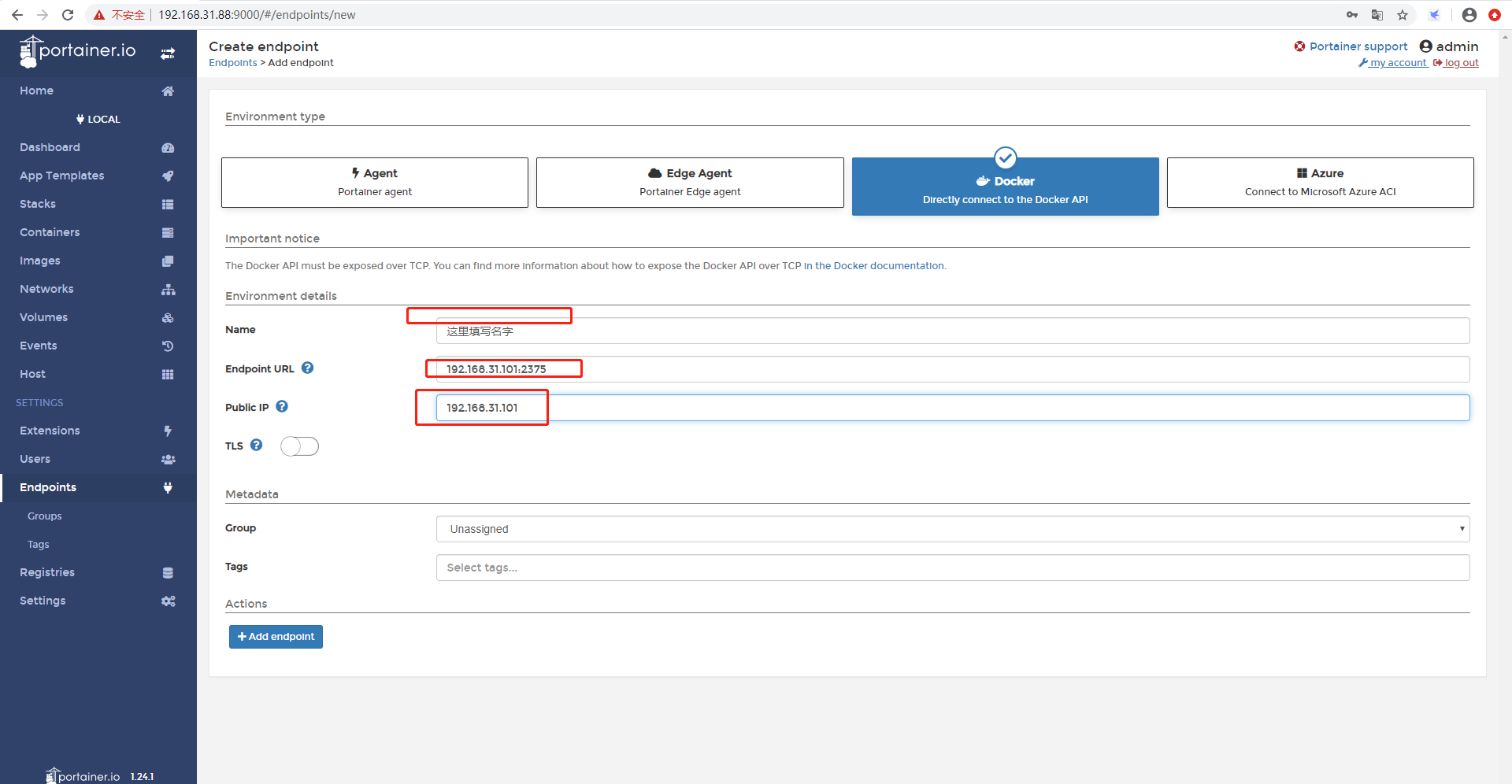Select Azure environment type option
Viewport: 1512px width, 784px height.
[1320, 183]
